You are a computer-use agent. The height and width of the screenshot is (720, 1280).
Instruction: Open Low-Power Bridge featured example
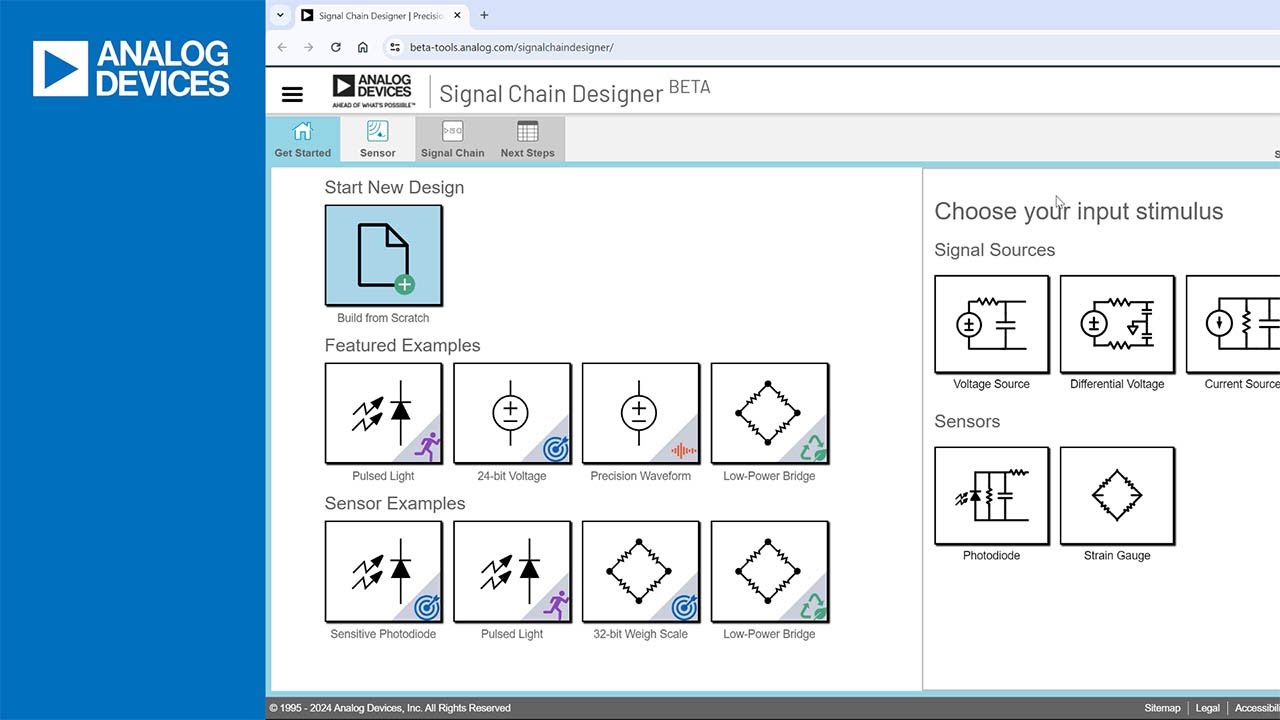click(769, 413)
